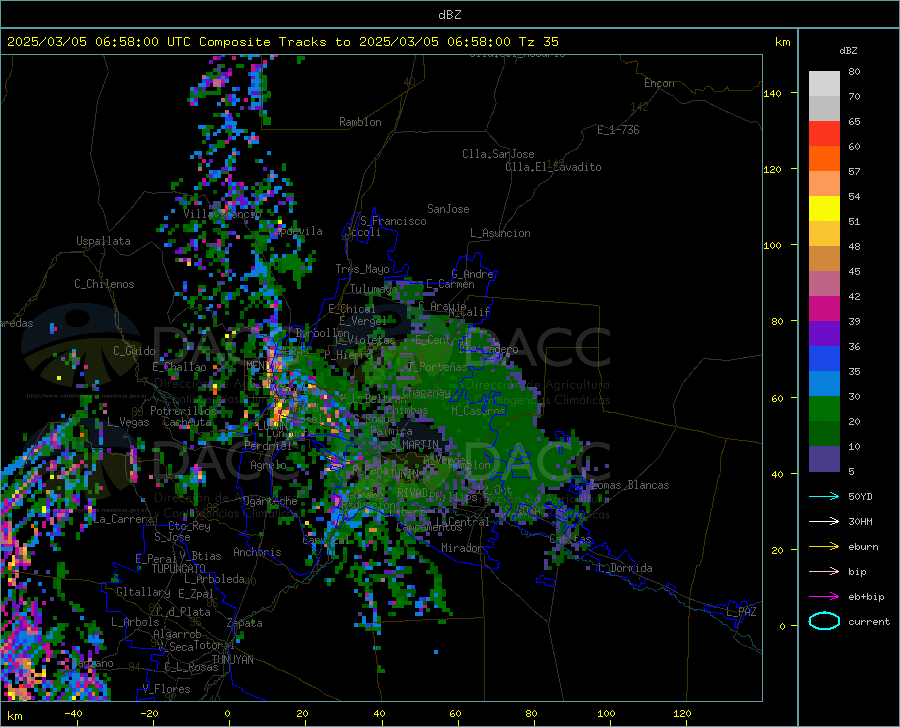Screen dimensions: 900x727
Task: Click the white 80 dBZ color swatch
Action: (824, 84)
